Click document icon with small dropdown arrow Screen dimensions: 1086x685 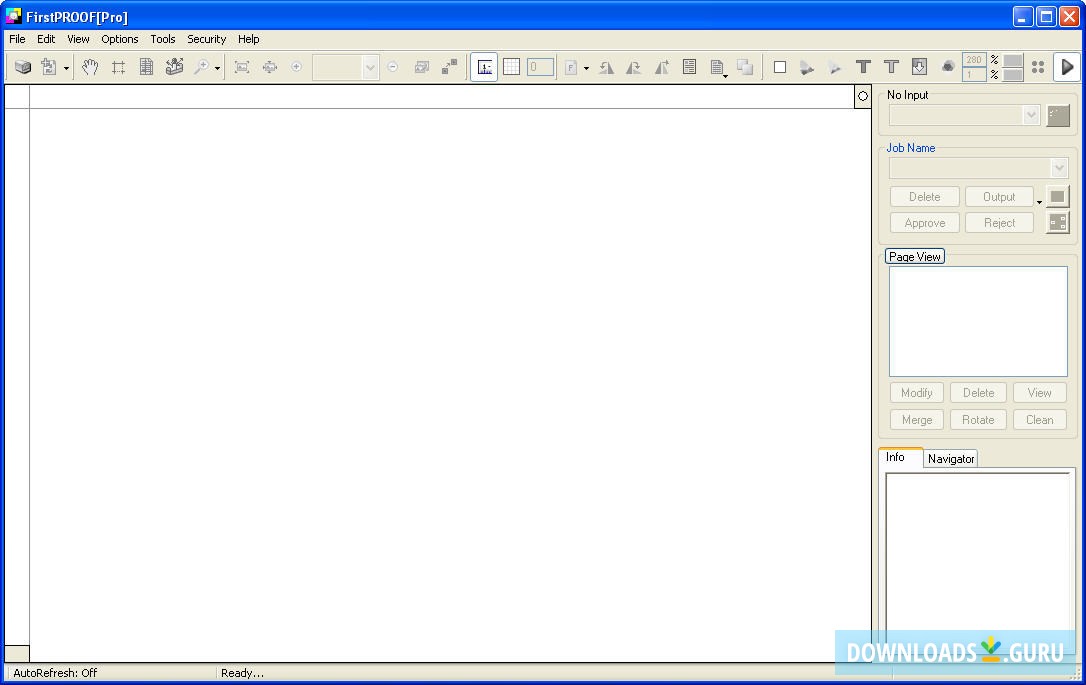[718, 67]
